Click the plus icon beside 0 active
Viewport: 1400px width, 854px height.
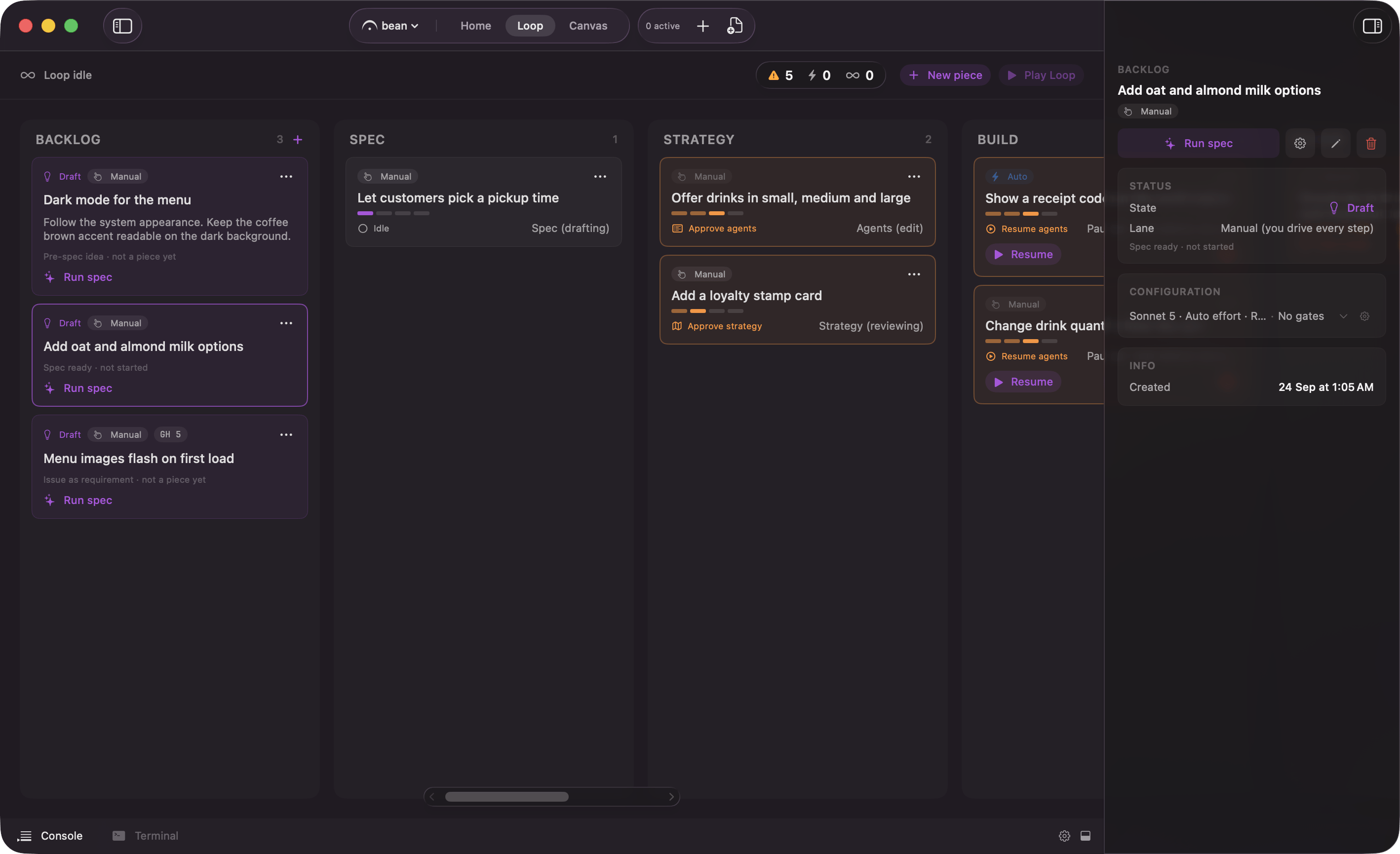pyautogui.click(x=703, y=26)
